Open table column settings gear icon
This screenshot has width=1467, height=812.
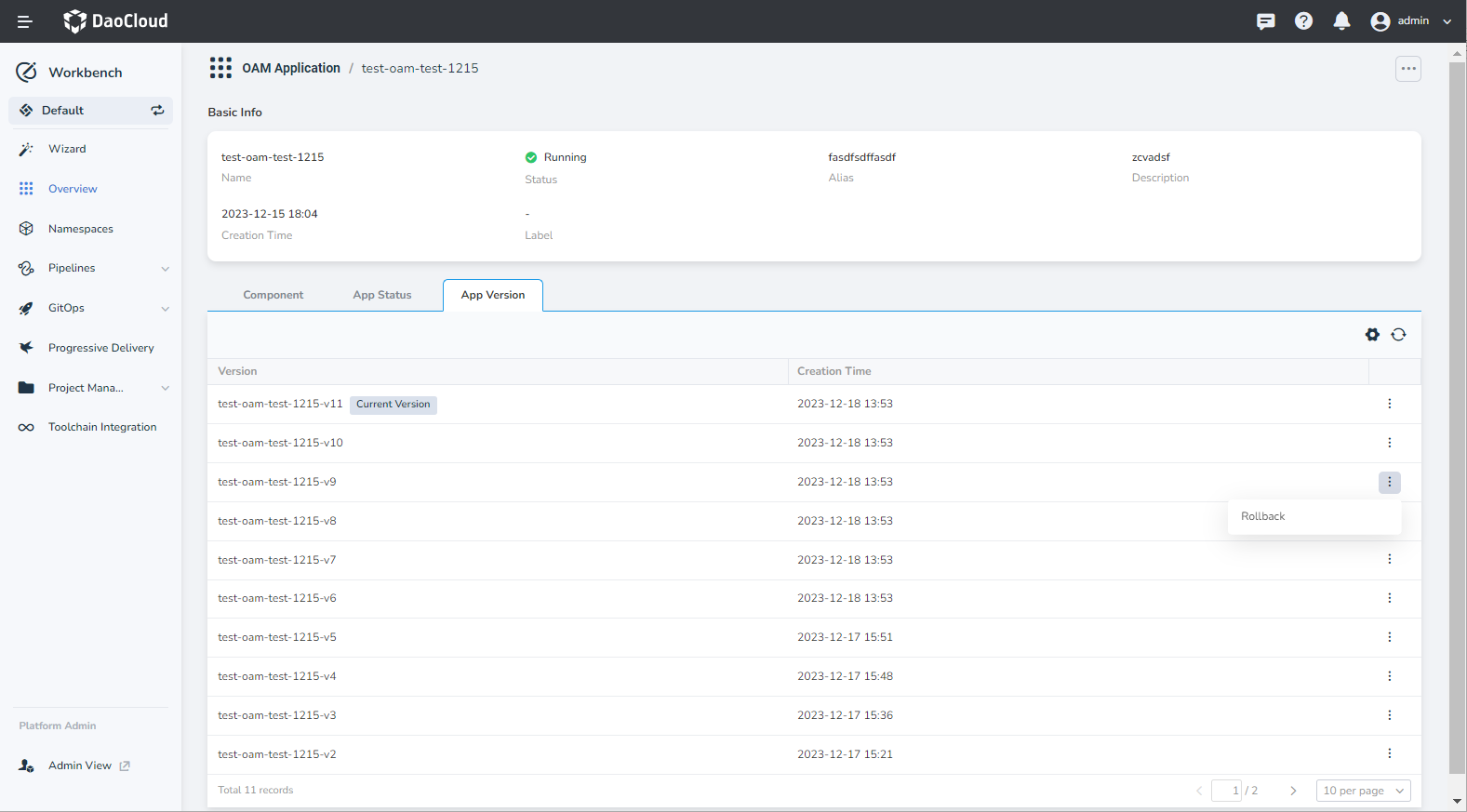pyautogui.click(x=1372, y=335)
